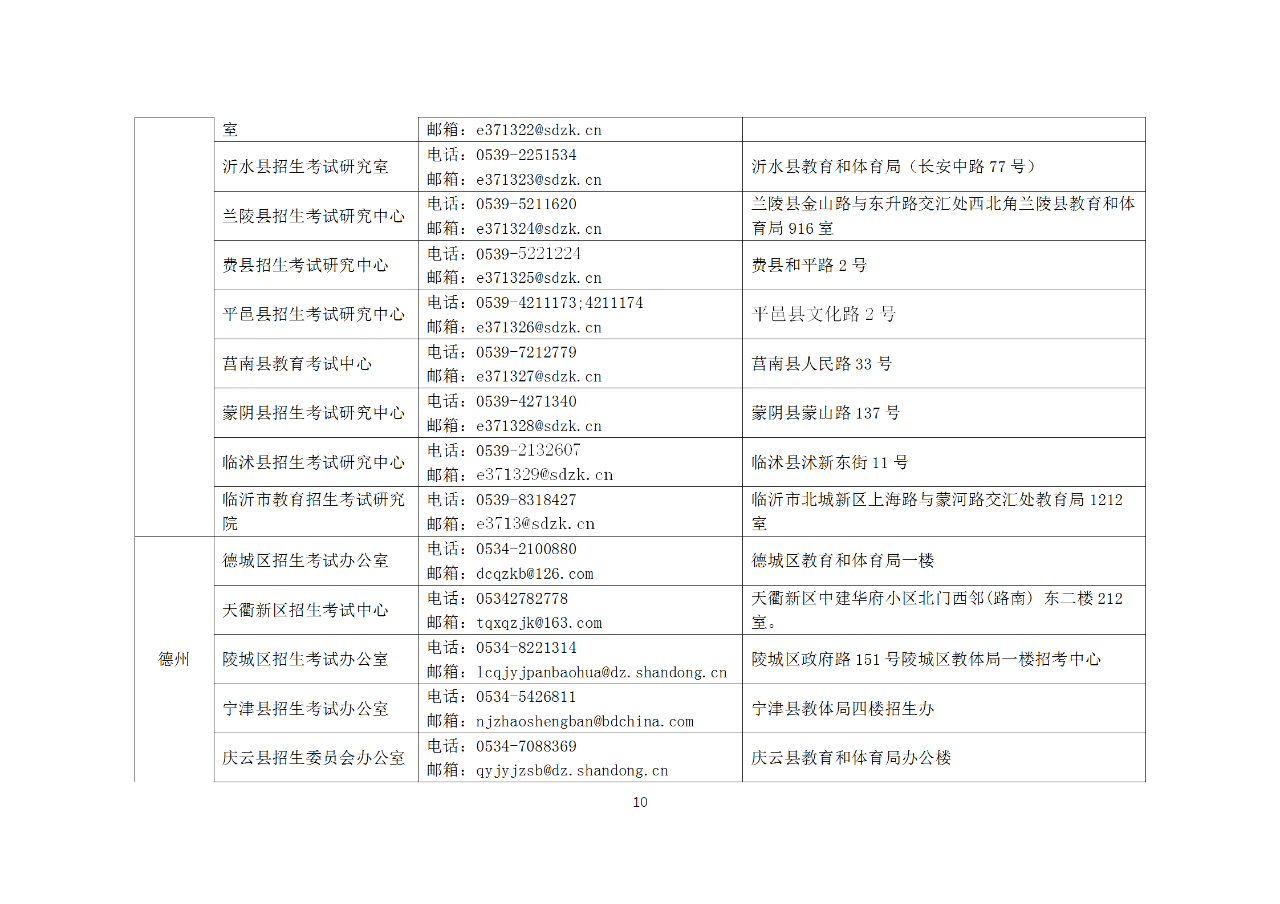The height and width of the screenshot is (904, 1280).
Task: Select address 蒙阴县蒙山路137号
Action: (826, 413)
